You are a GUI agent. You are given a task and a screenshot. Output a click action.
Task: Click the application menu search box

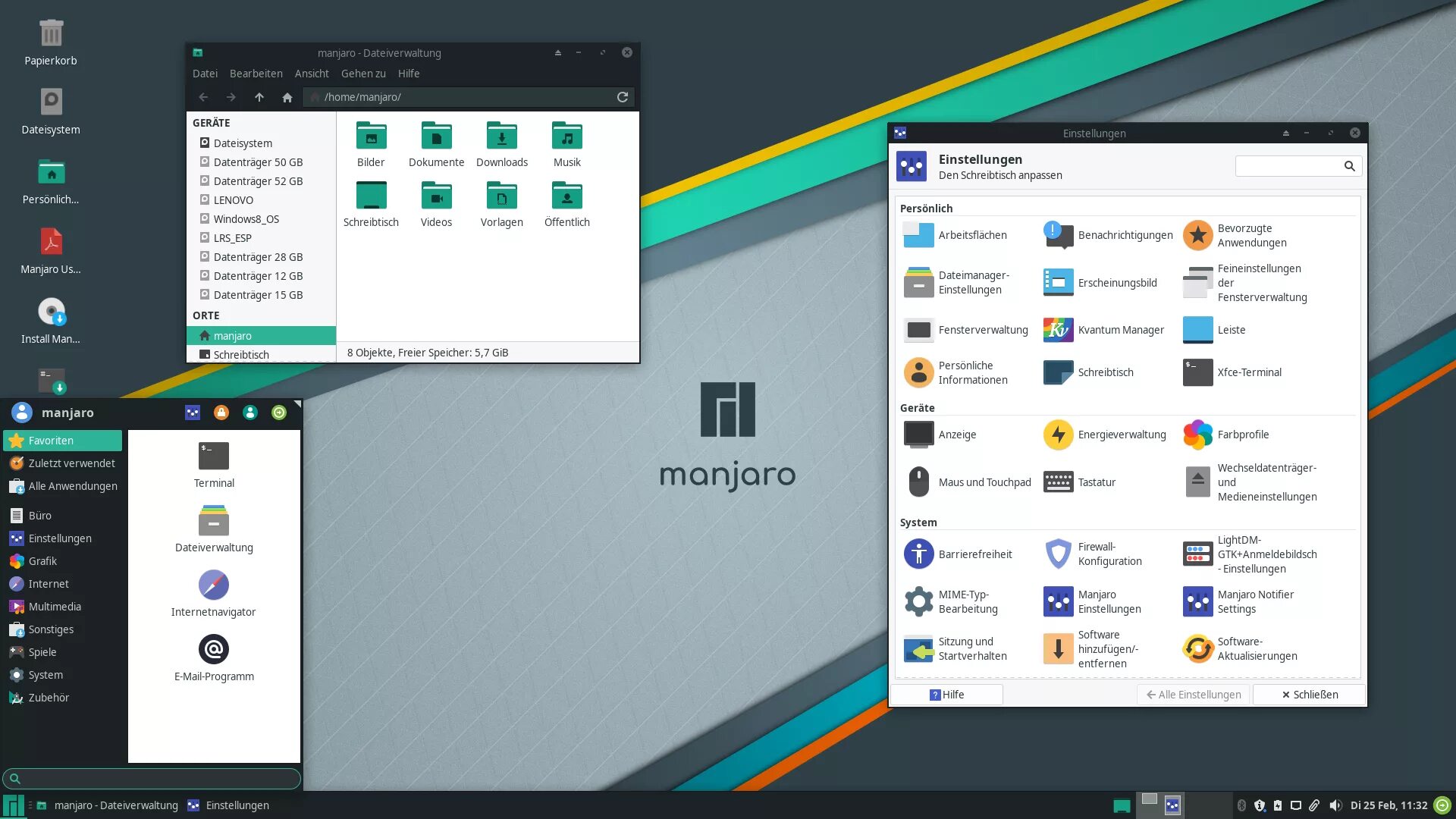[152, 778]
